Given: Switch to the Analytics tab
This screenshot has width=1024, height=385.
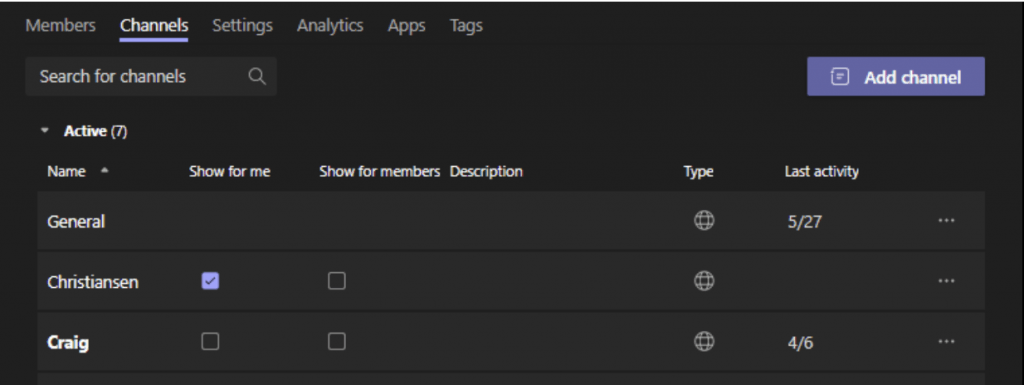Looking at the screenshot, I should (330, 25).
